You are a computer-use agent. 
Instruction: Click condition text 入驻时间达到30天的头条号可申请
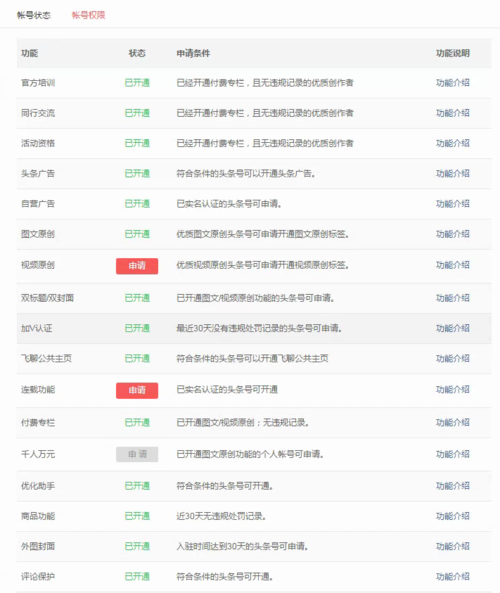pos(242,546)
